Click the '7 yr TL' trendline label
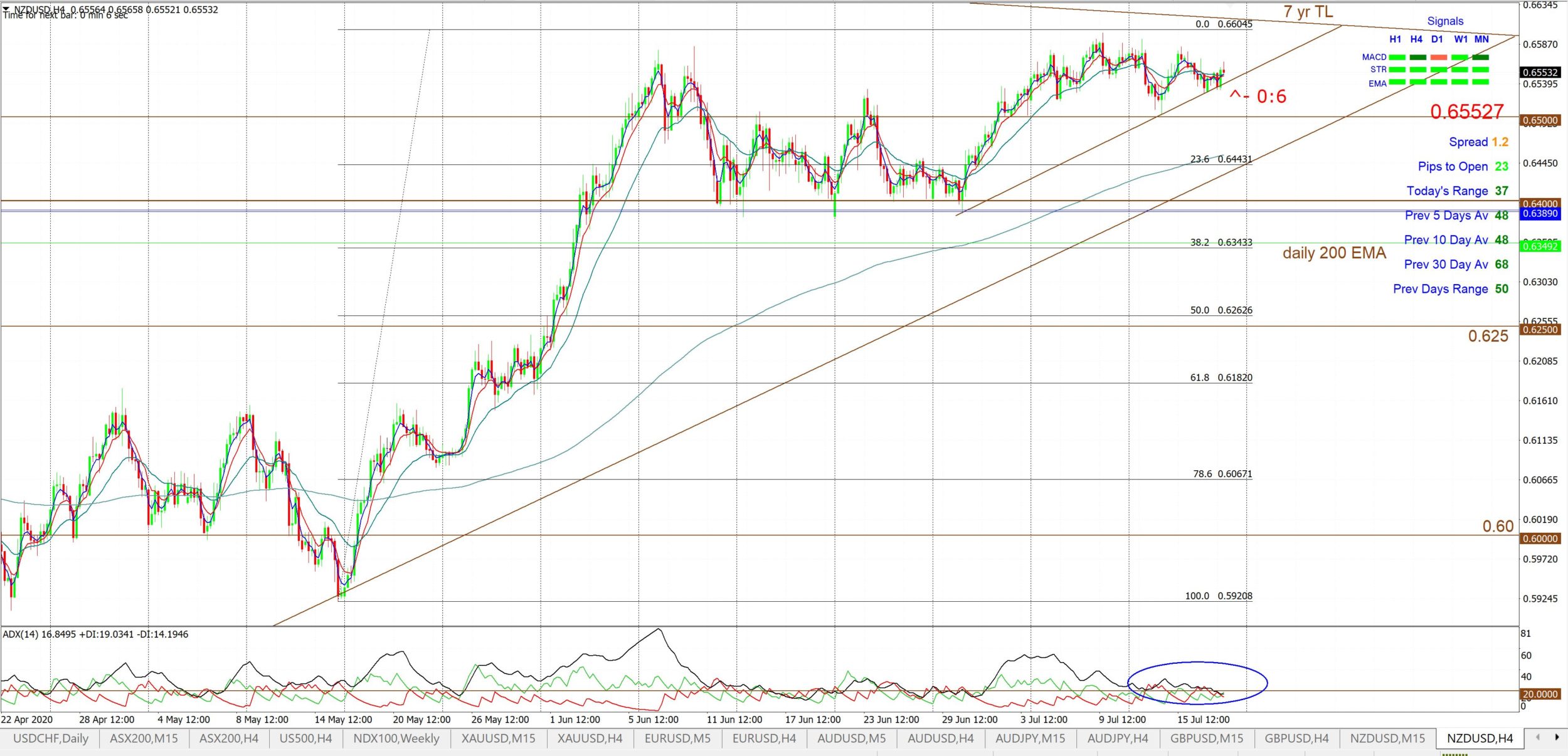Viewport: 1568px width, 756px height. click(1308, 12)
